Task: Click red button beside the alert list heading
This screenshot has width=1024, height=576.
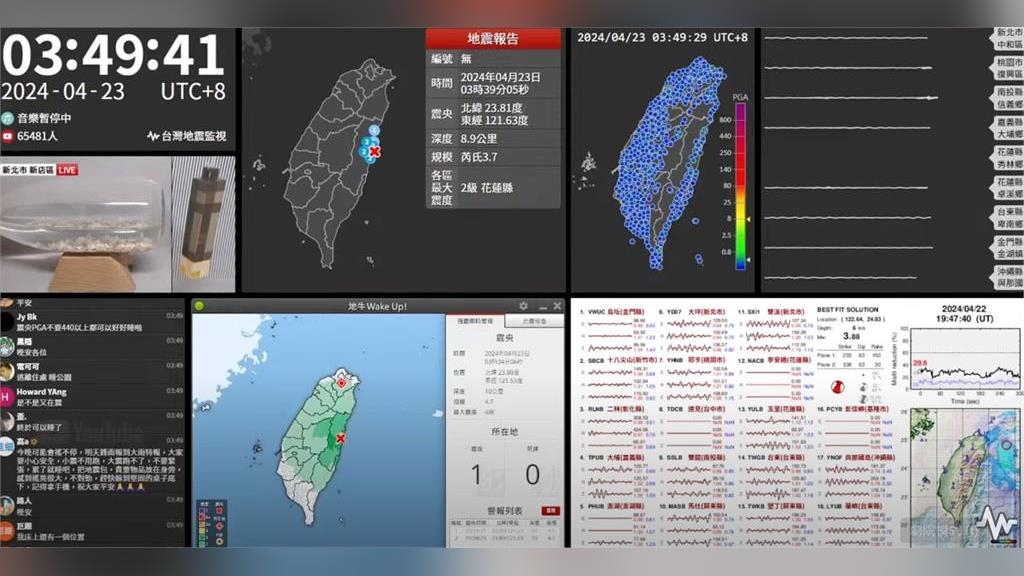Action: tap(550, 510)
